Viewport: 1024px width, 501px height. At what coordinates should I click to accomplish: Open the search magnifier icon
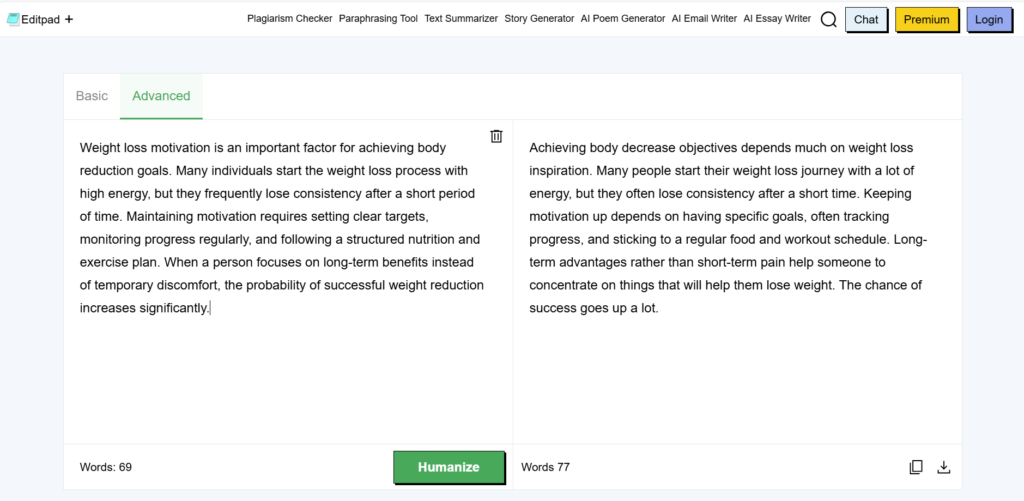(x=828, y=19)
